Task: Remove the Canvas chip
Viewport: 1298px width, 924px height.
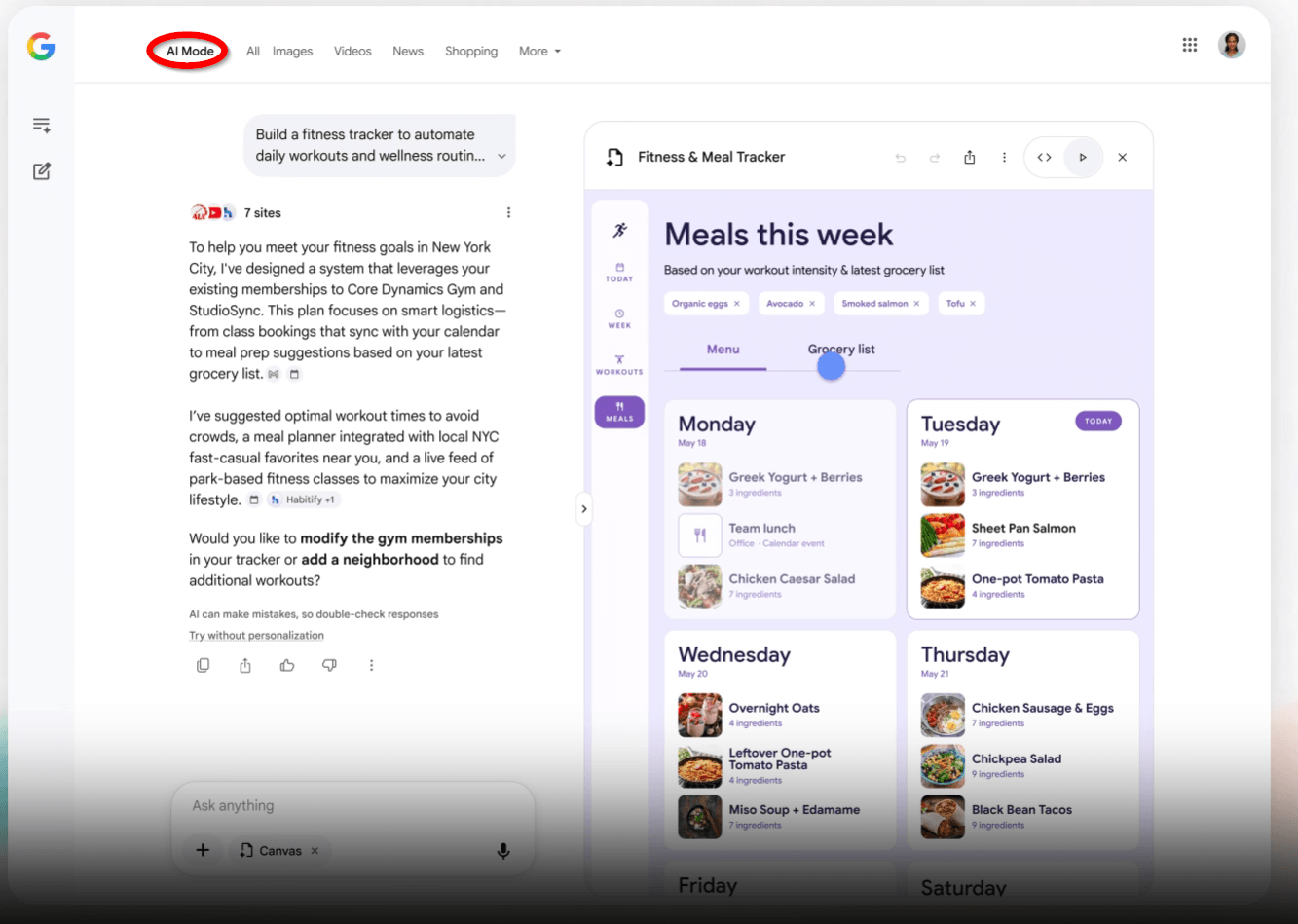Action: pyautogui.click(x=315, y=851)
